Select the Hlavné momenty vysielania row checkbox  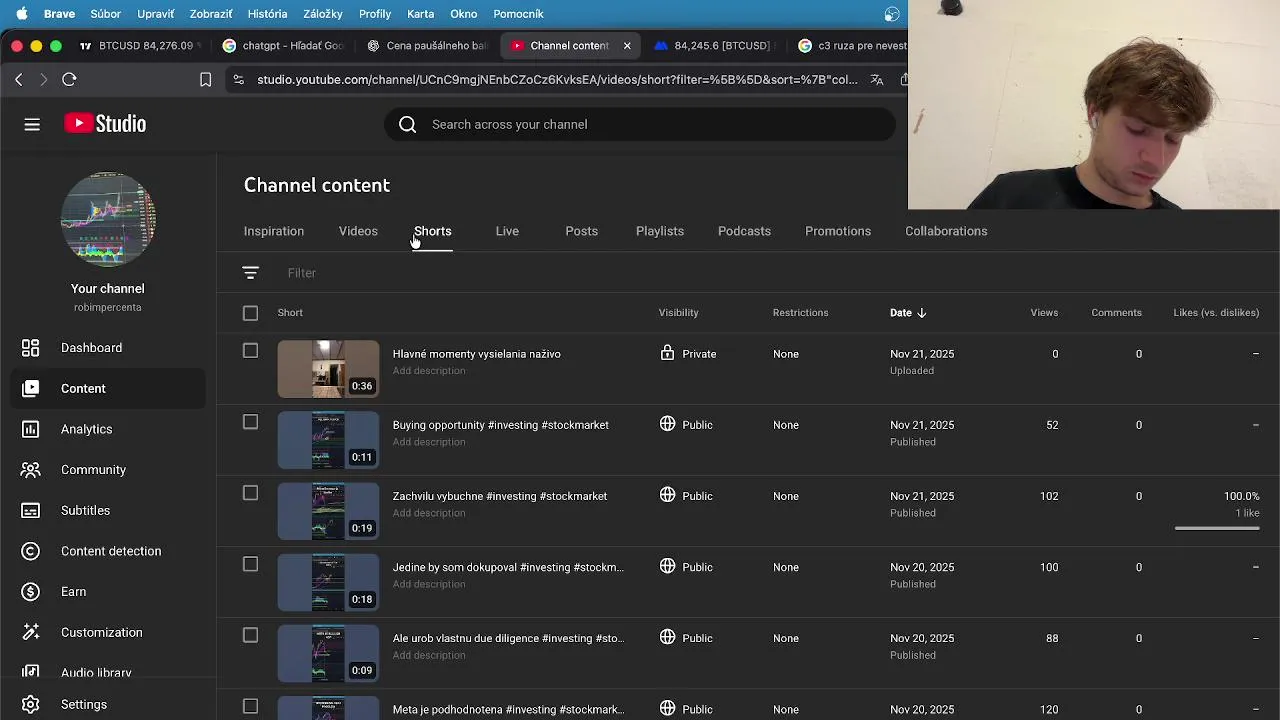pyautogui.click(x=250, y=351)
